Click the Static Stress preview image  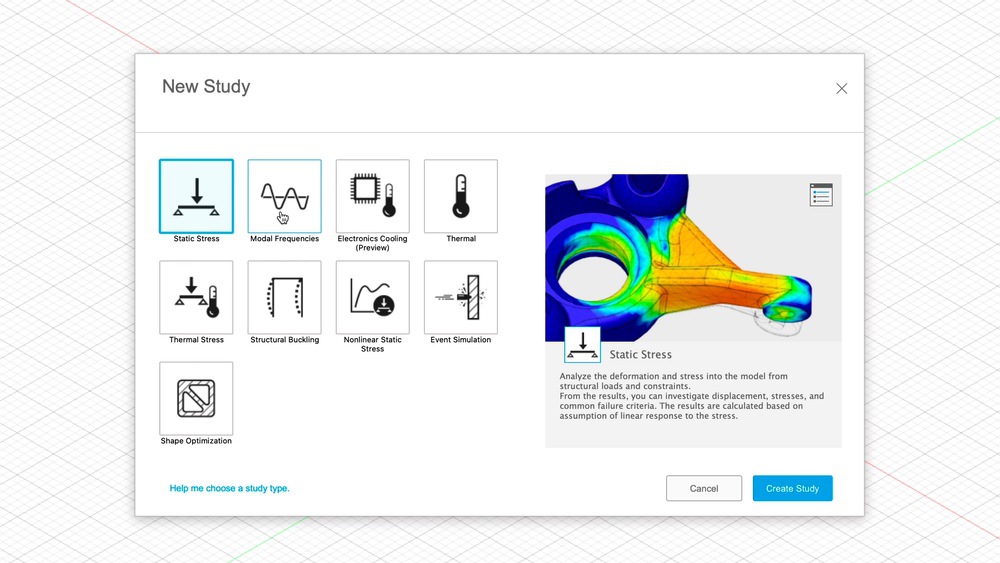[x=693, y=258]
